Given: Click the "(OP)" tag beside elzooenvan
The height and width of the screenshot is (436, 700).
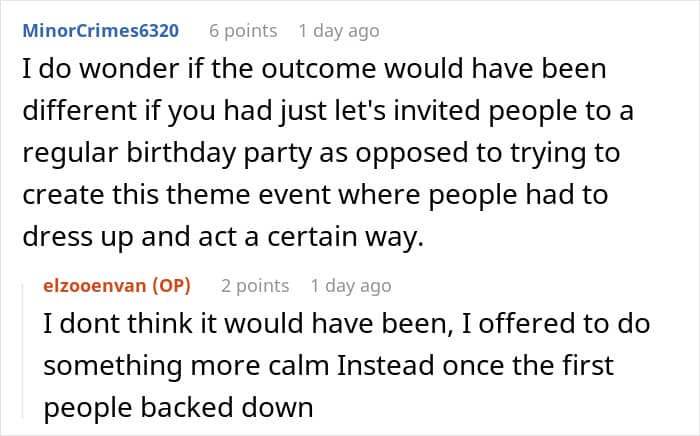Looking at the screenshot, I should click(x=169, y=286).
